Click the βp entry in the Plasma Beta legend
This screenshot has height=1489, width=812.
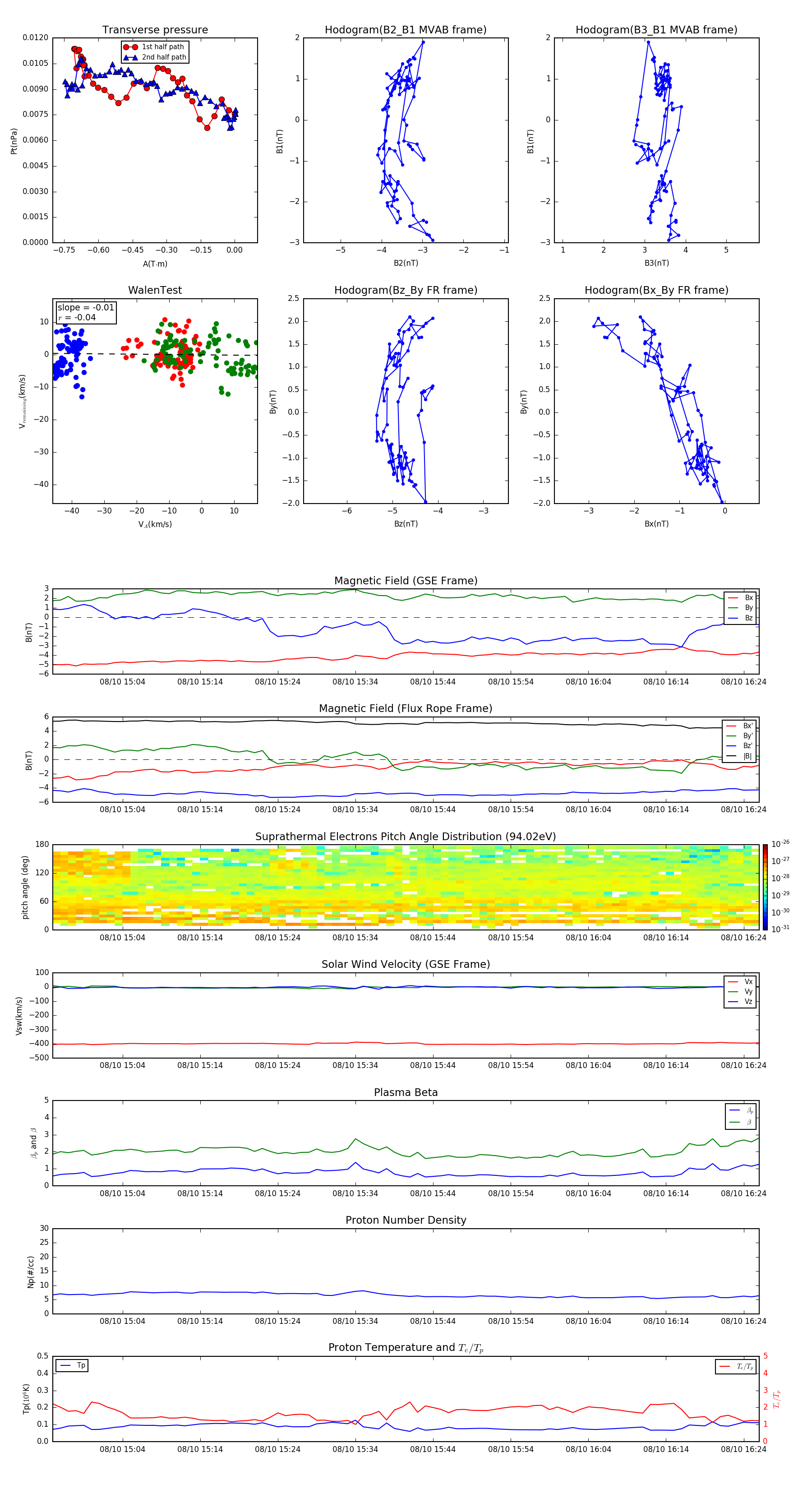pyautogui.click(x=742, y=1110)
